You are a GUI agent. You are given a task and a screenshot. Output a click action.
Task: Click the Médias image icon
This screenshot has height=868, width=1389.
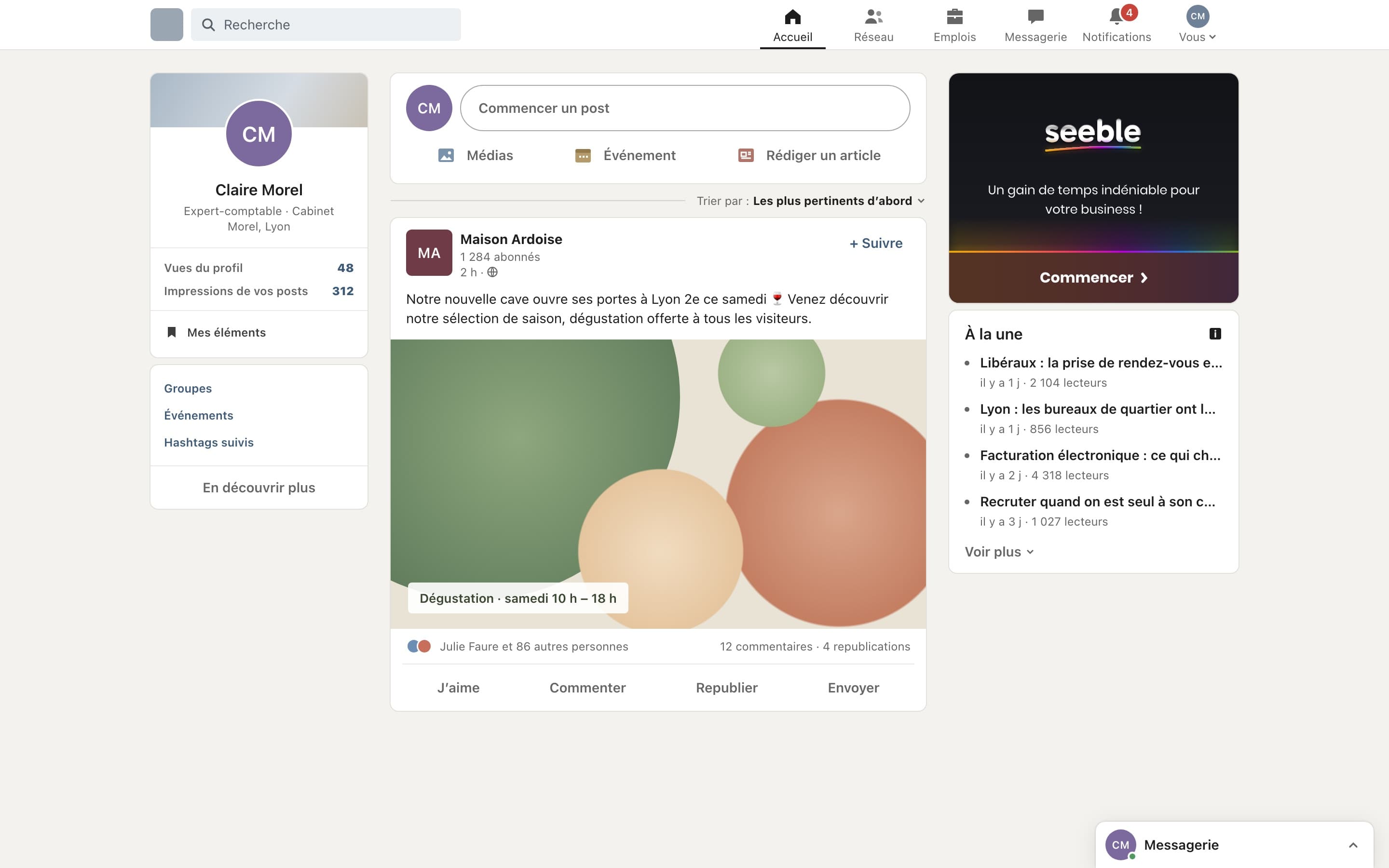coord(446,156)
